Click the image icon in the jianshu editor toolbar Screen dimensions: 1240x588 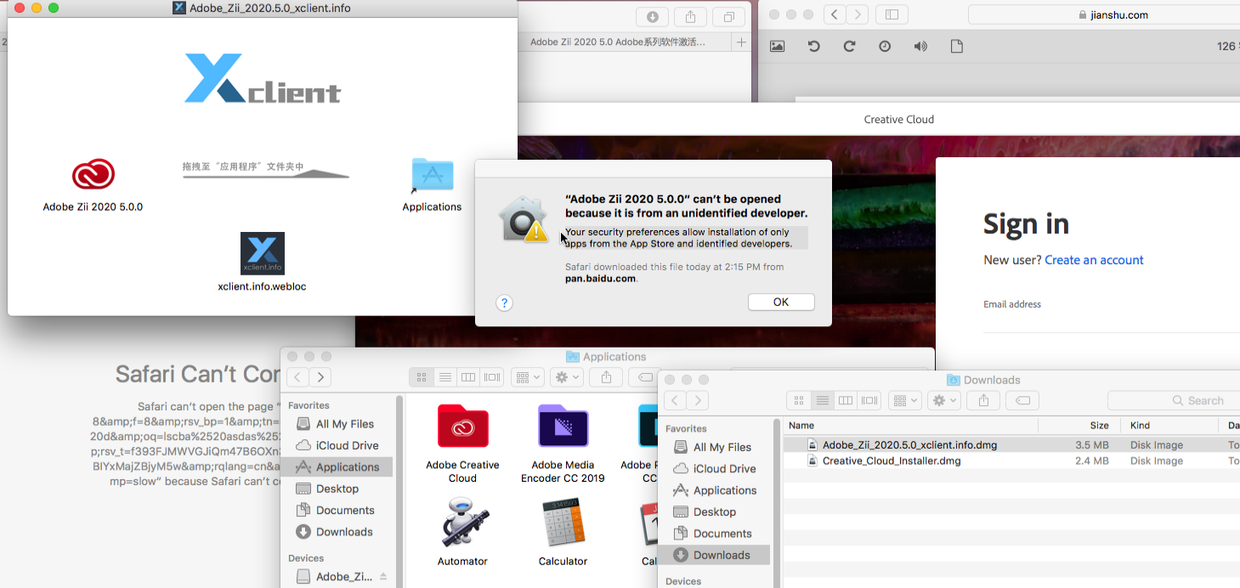click(x=777, y=47)
